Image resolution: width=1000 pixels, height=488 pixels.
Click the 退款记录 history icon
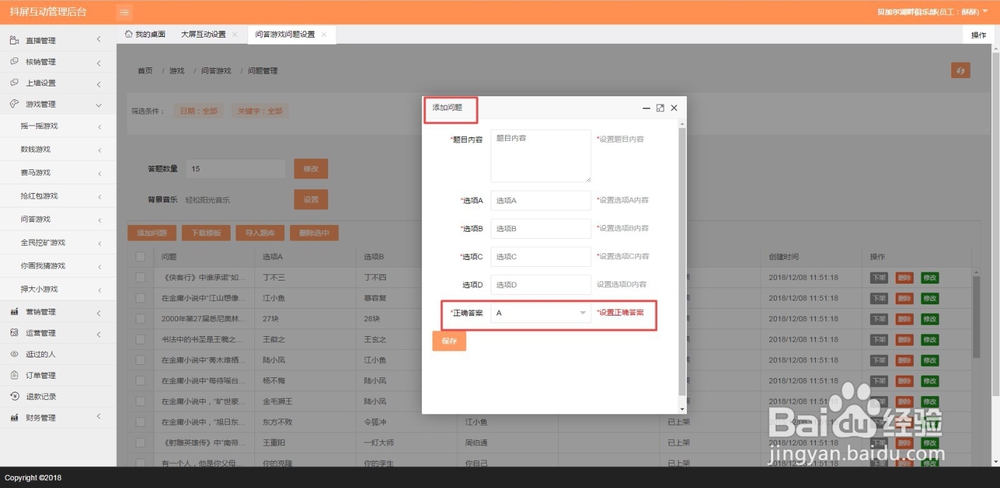(x=14, y=396)
